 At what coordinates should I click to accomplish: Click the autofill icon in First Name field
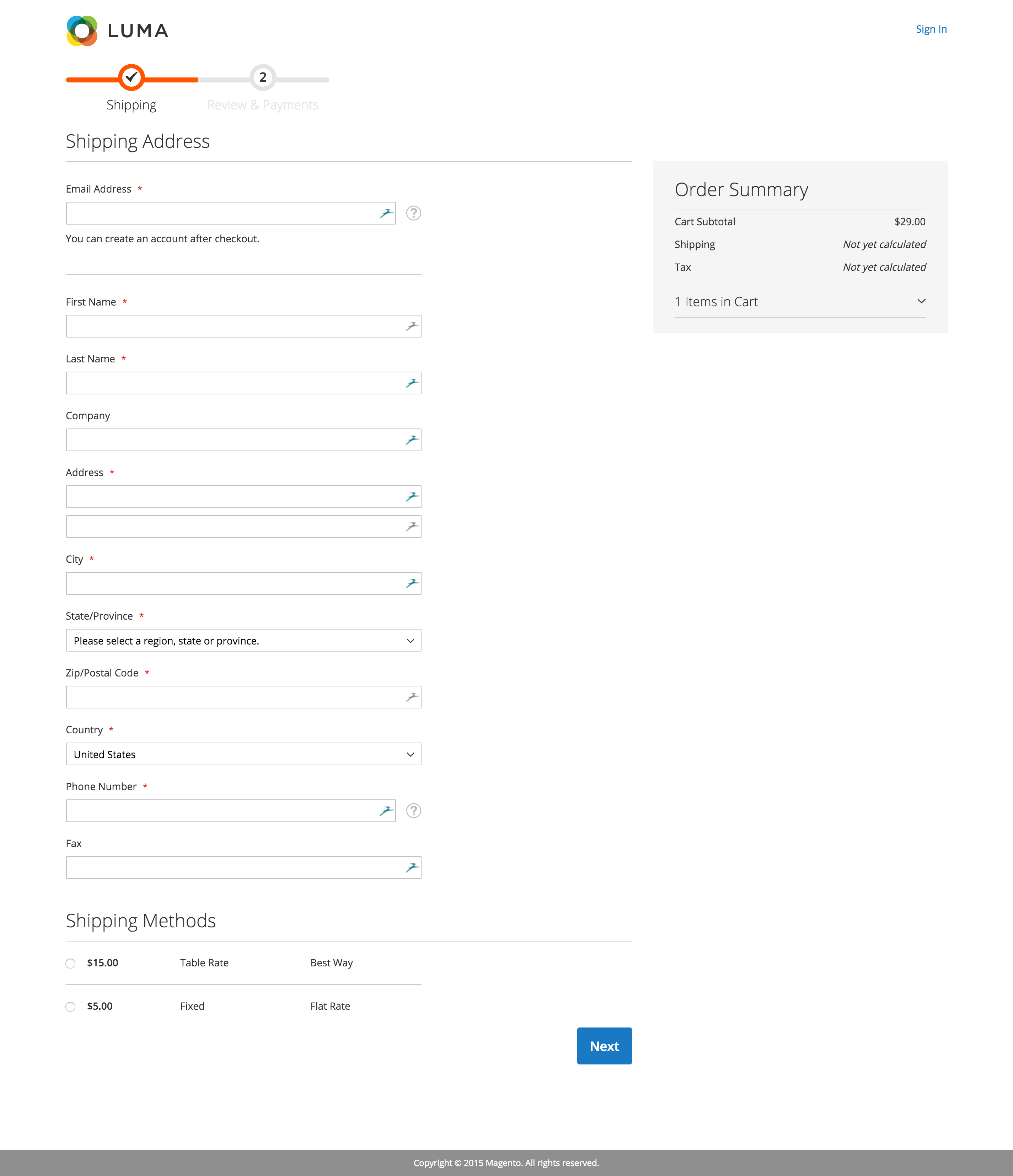click(x=411, y=325)
